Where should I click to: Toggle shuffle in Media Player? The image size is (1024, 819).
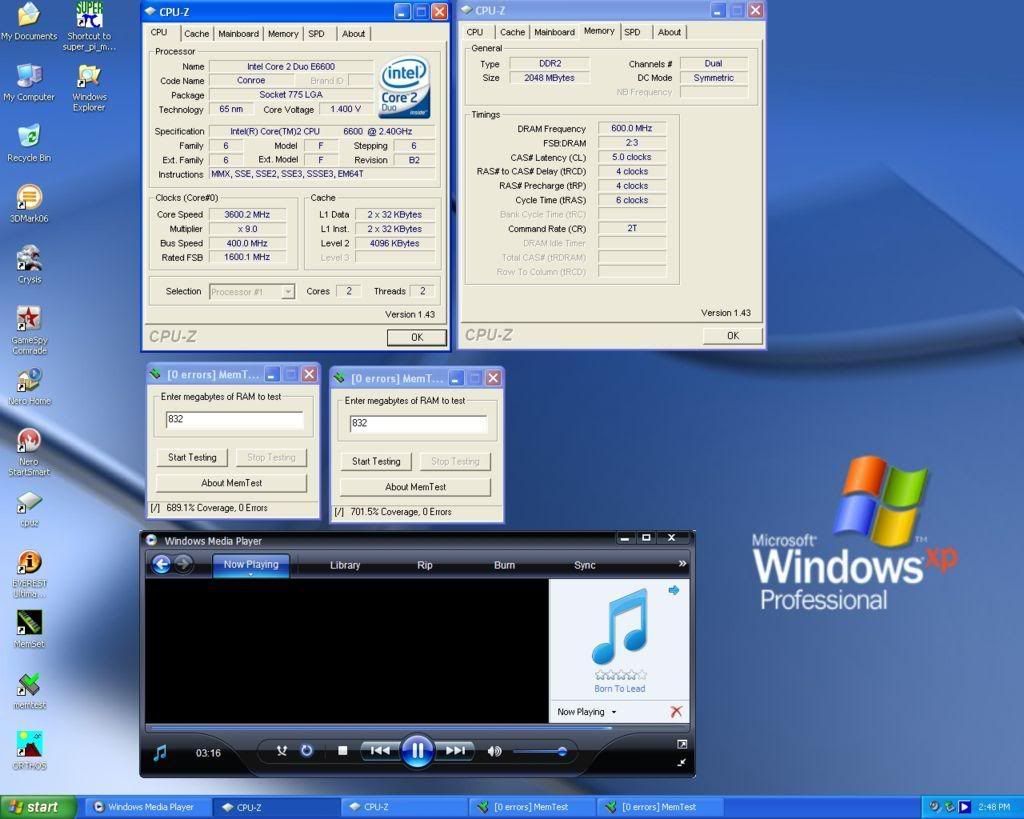[281, 751]
